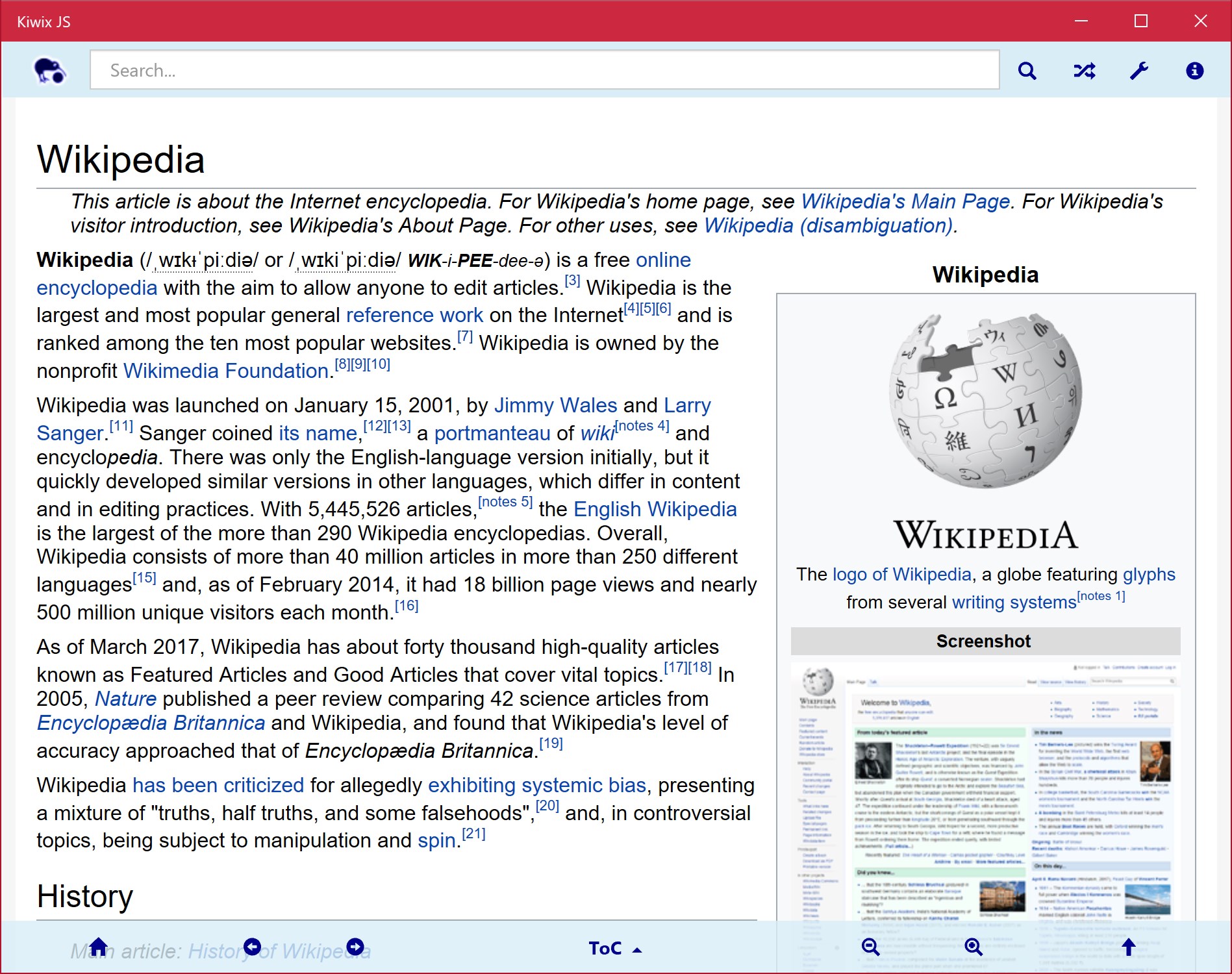Click the Kiwix bird logo
This screenshot has height=974, width=1232.
pos(51,70)
